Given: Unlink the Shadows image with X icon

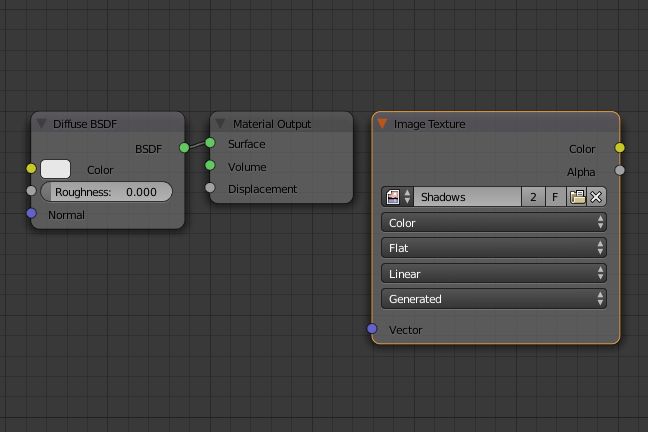Looking at the screenshot, I should [x=596, y=197].
